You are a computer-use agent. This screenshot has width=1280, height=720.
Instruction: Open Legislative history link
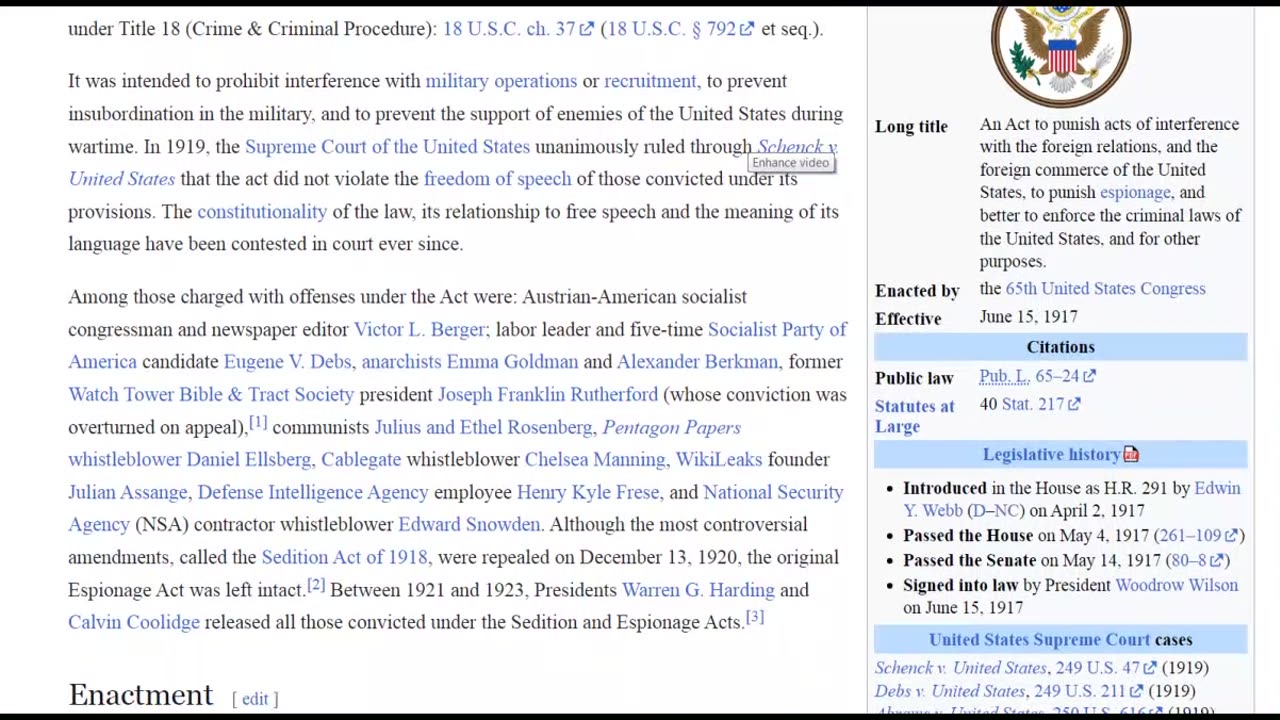coord(1051,455)
